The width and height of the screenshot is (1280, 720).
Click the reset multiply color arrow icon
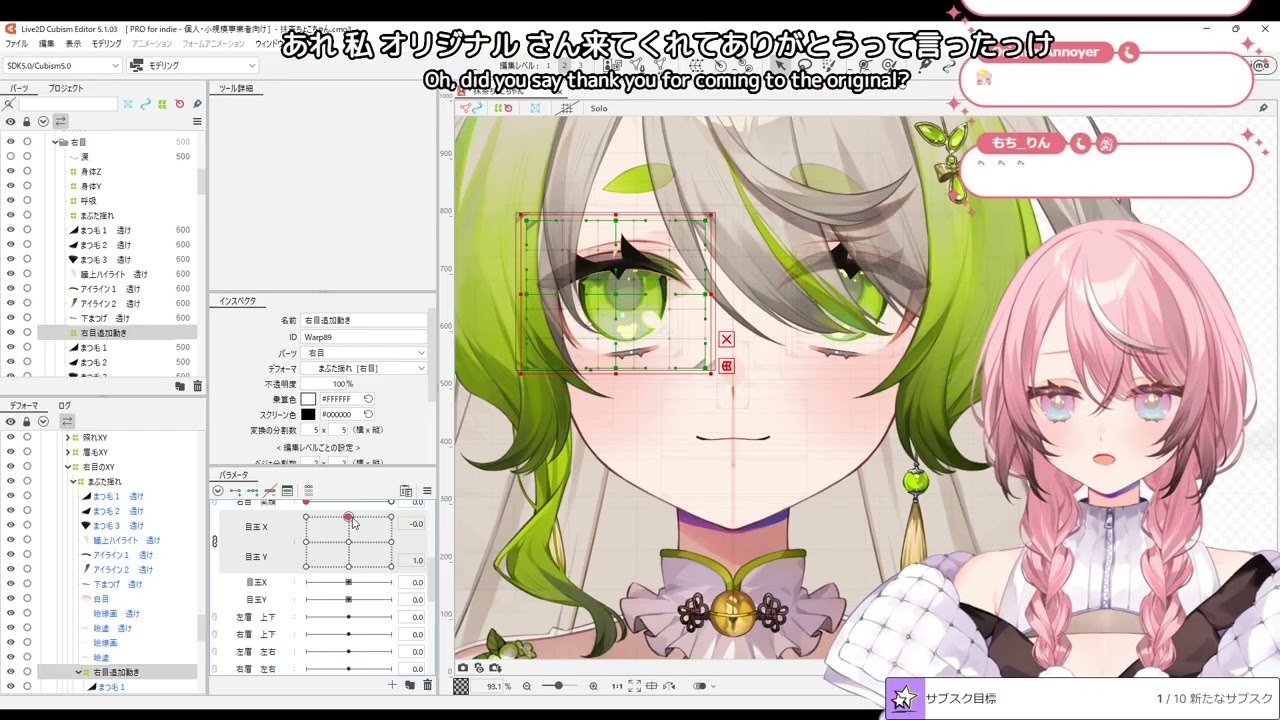(x=368, y=399)
